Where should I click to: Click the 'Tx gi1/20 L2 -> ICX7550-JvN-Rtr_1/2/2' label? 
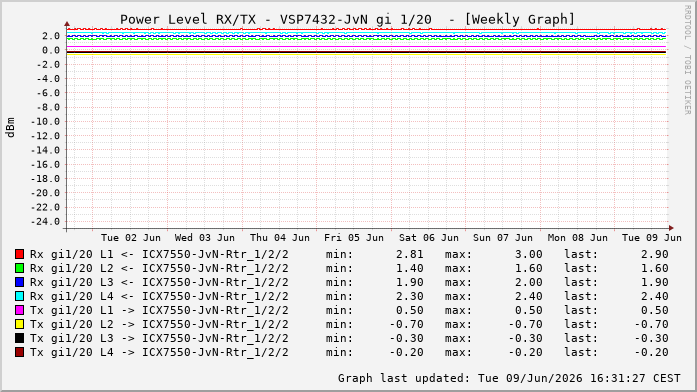tap(159, 324)
